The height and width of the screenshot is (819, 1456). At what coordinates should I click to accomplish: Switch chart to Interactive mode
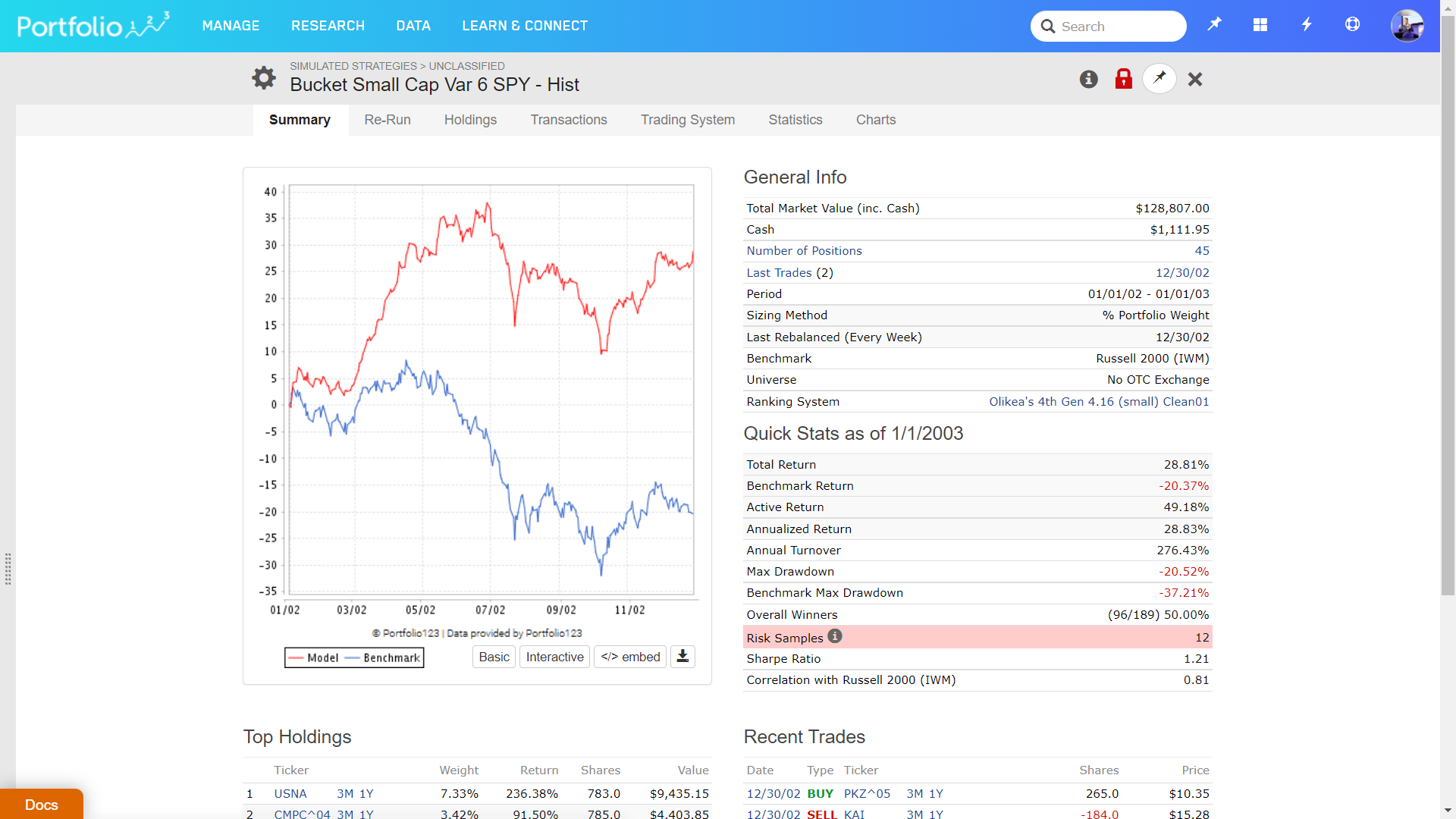(554, 657)
